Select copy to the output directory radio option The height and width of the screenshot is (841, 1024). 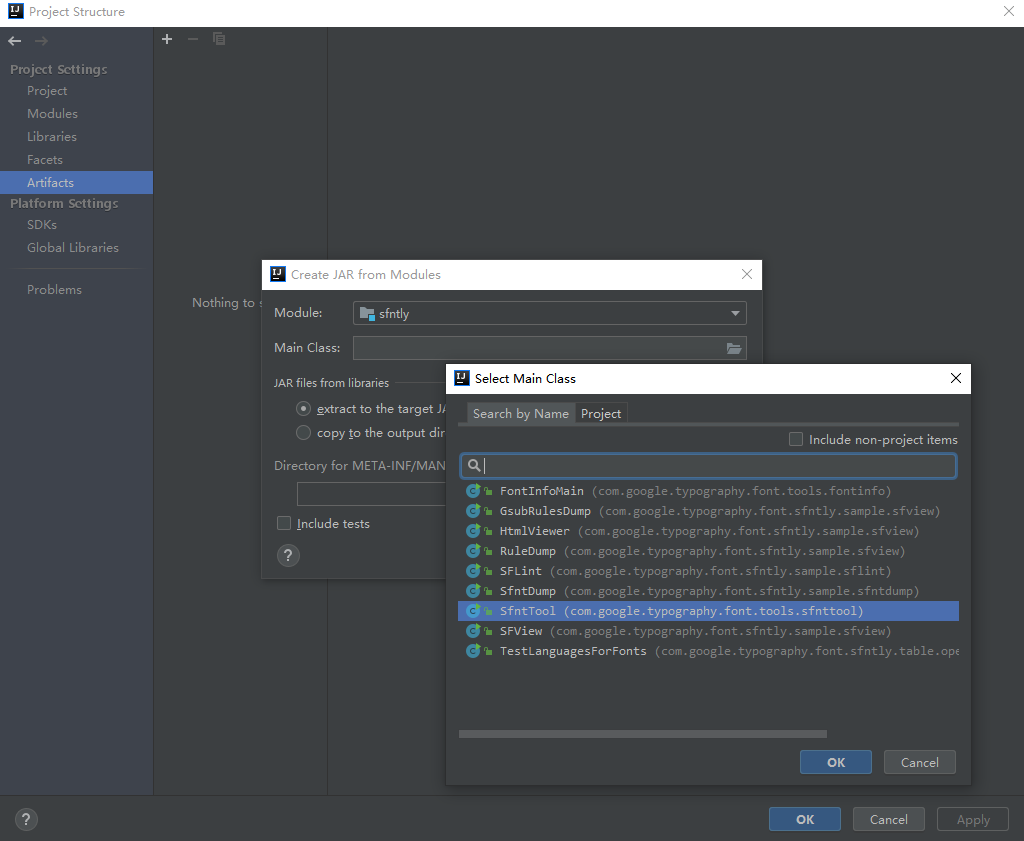[303, 433]
